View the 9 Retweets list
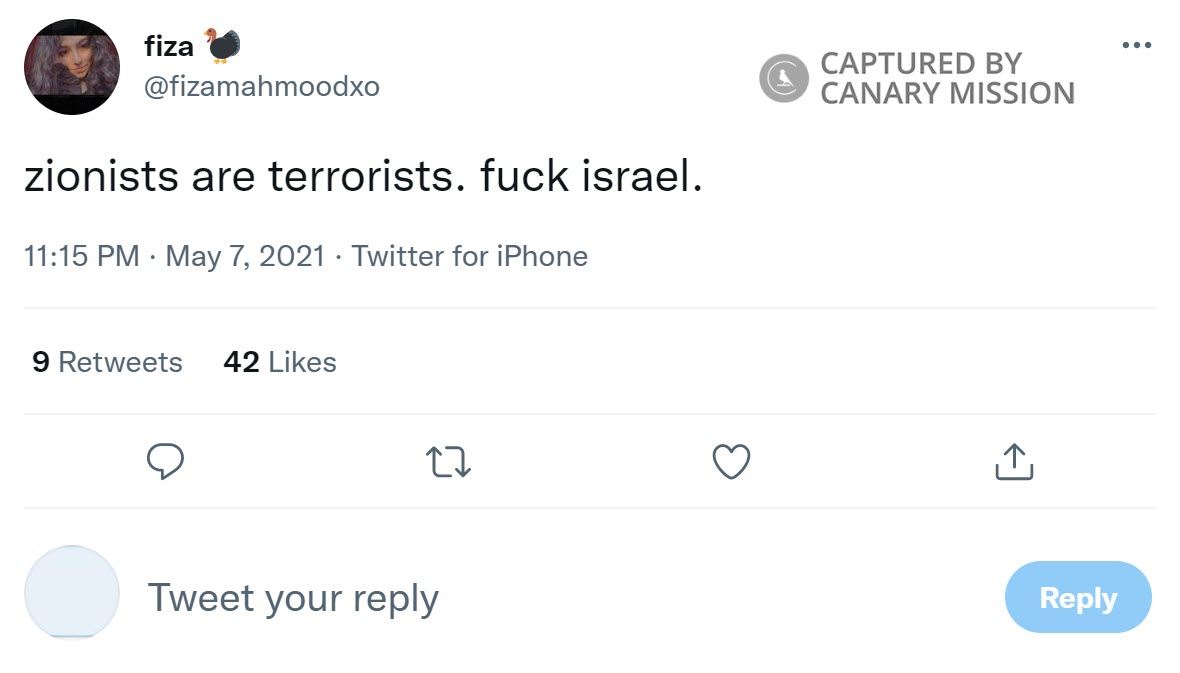Screen dimensions: 1180x673 tap(104, 362)
